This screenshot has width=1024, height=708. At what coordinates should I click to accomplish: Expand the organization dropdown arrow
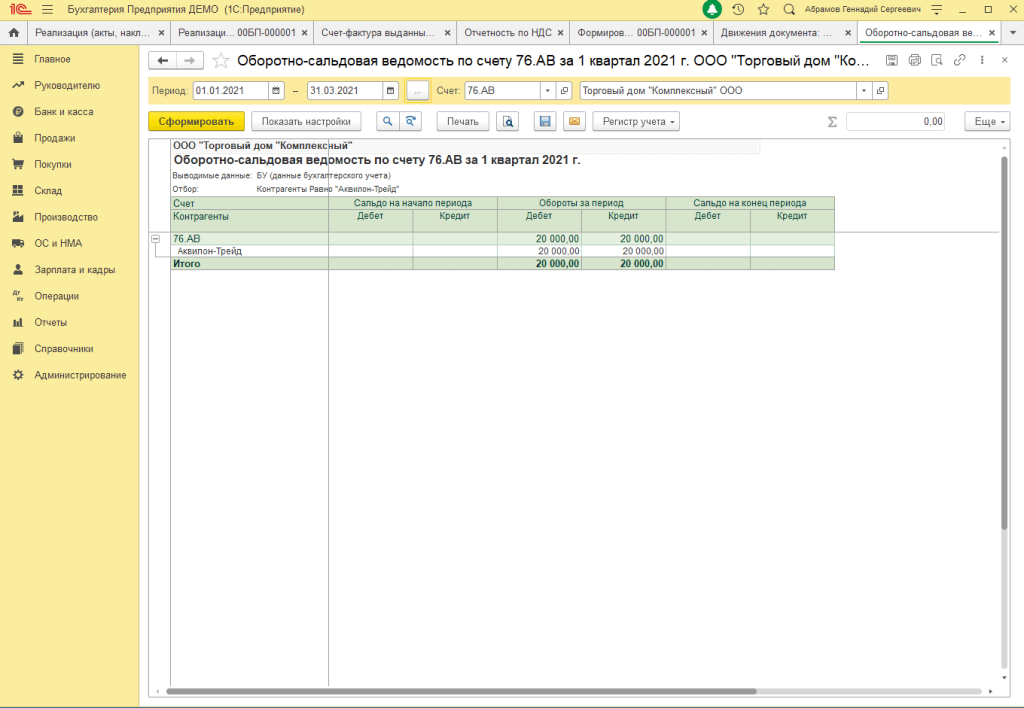[864, 91]
